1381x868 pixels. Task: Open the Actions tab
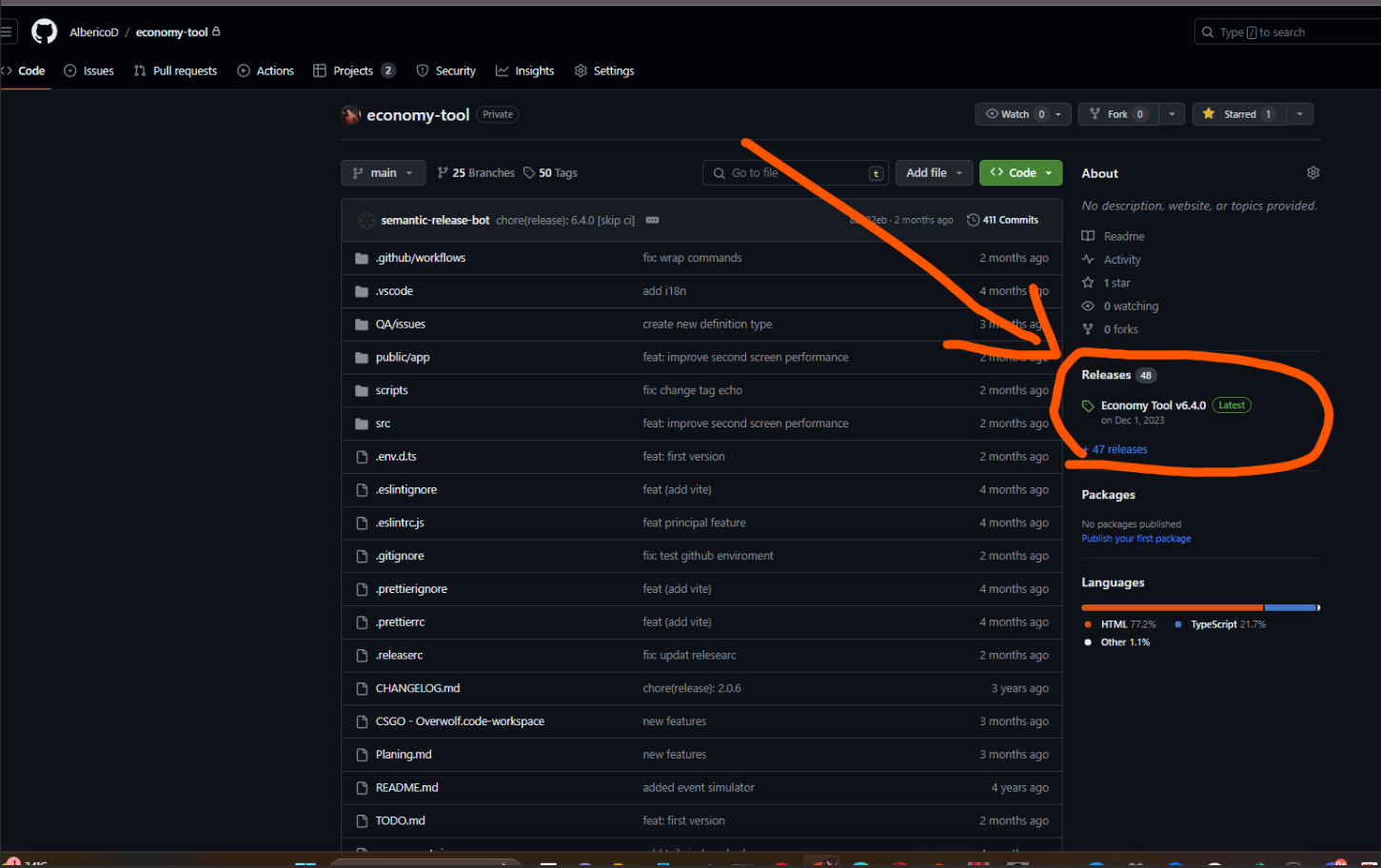266,70
